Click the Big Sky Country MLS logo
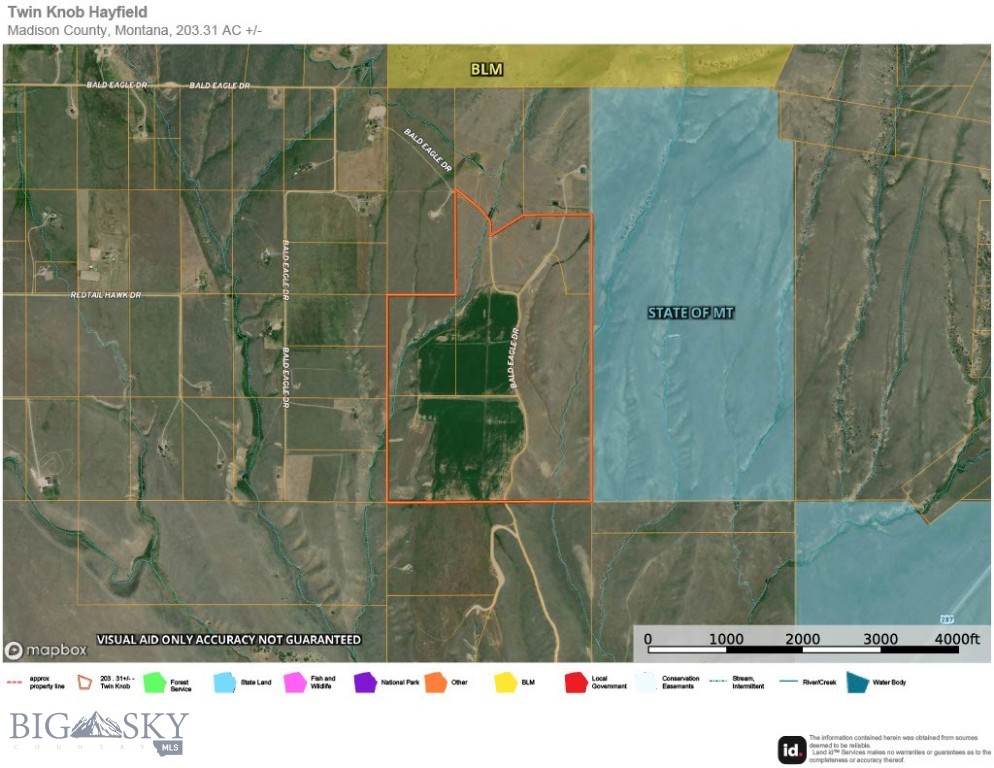Viewport: 994px width, 768px height. pos(99,733)
